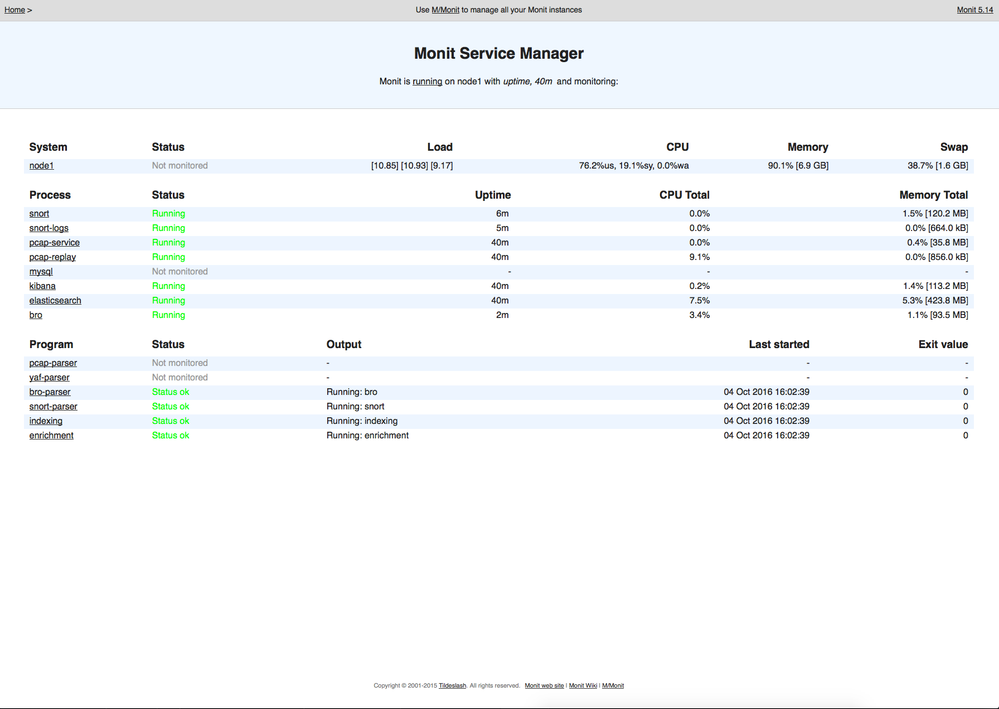View the elasticsearch process page
Screen dimensions: 999x709
55,300
